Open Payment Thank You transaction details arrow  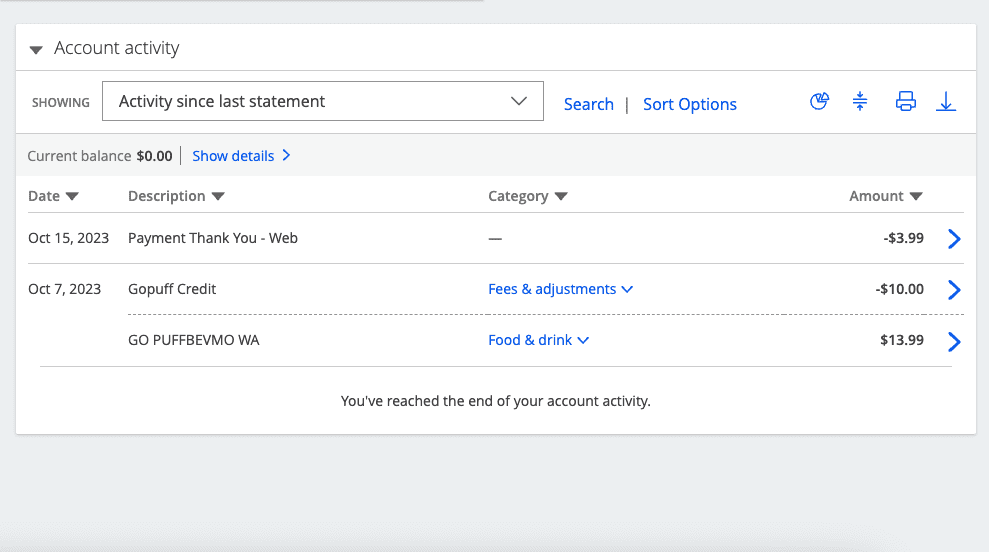pyautogui.click(x=954, y=239)
